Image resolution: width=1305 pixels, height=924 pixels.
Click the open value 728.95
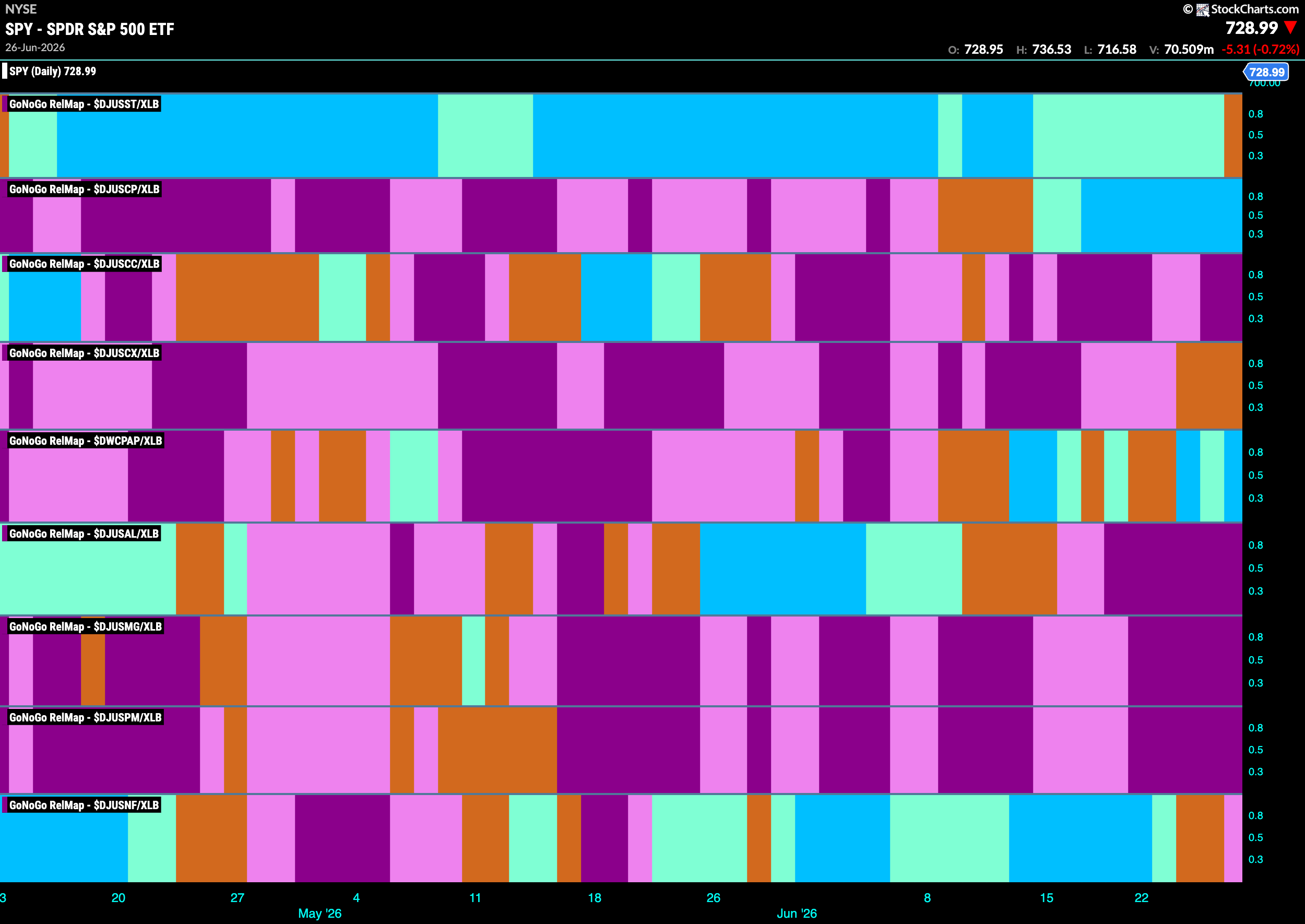(983, 50)
